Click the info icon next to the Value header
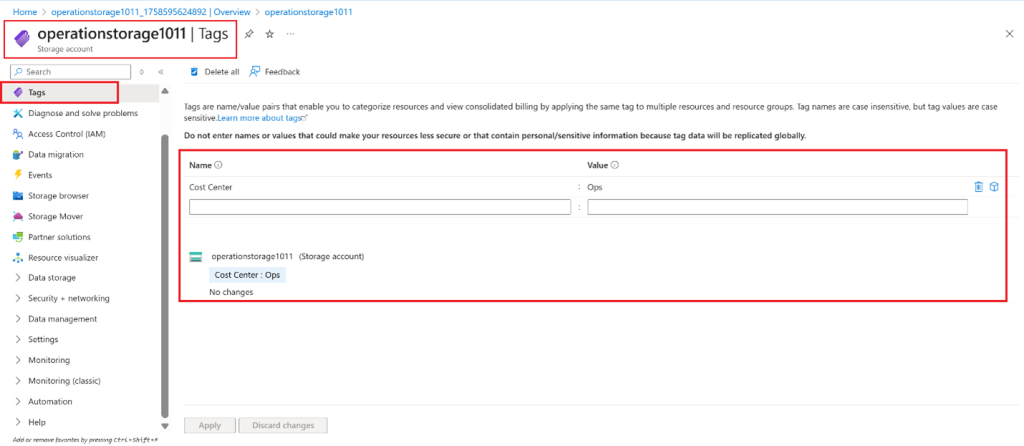This screenshot has height=446, width=1024. point(615,165)
